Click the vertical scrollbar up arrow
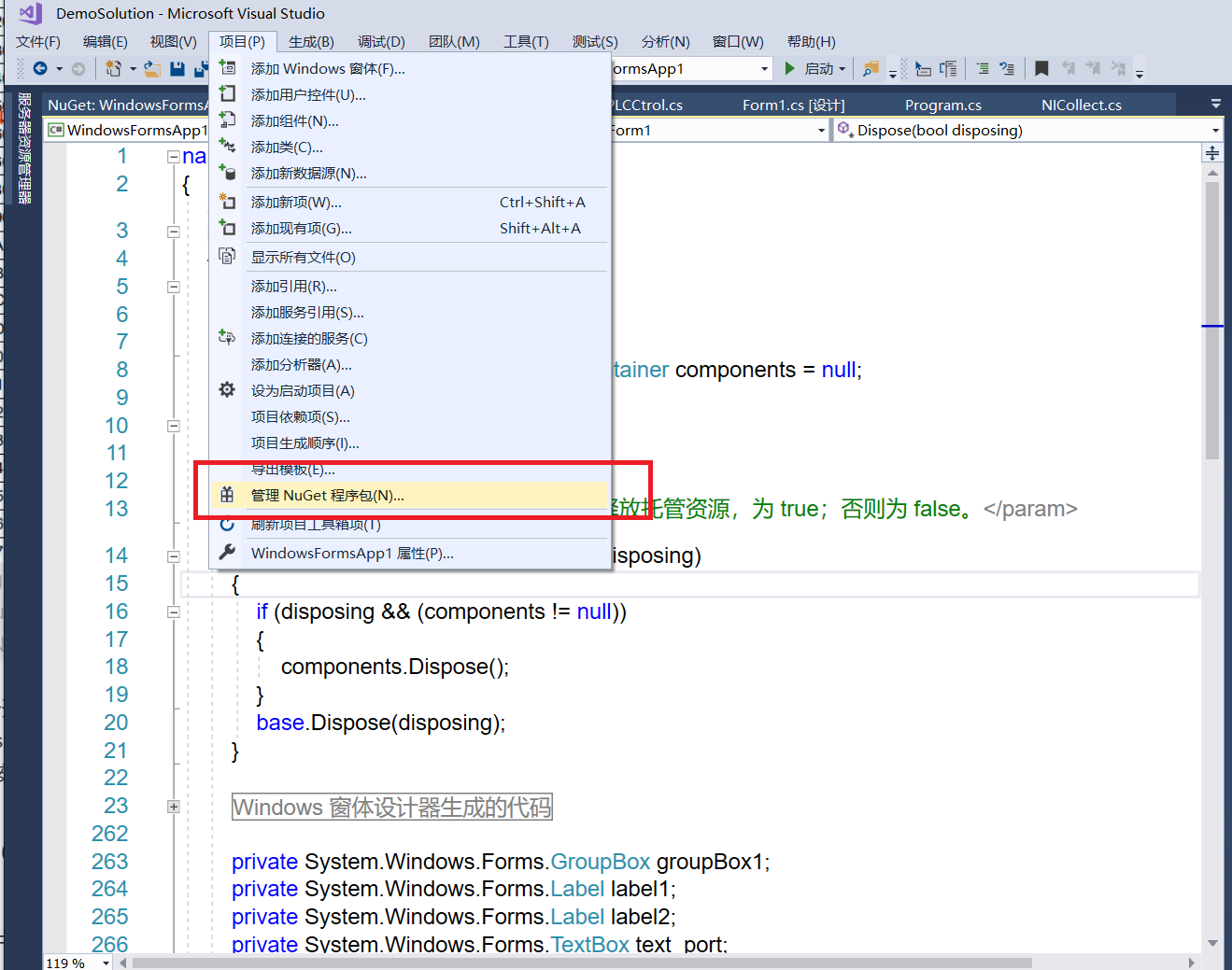1232x970 pixels. [x=1212, y=173]
